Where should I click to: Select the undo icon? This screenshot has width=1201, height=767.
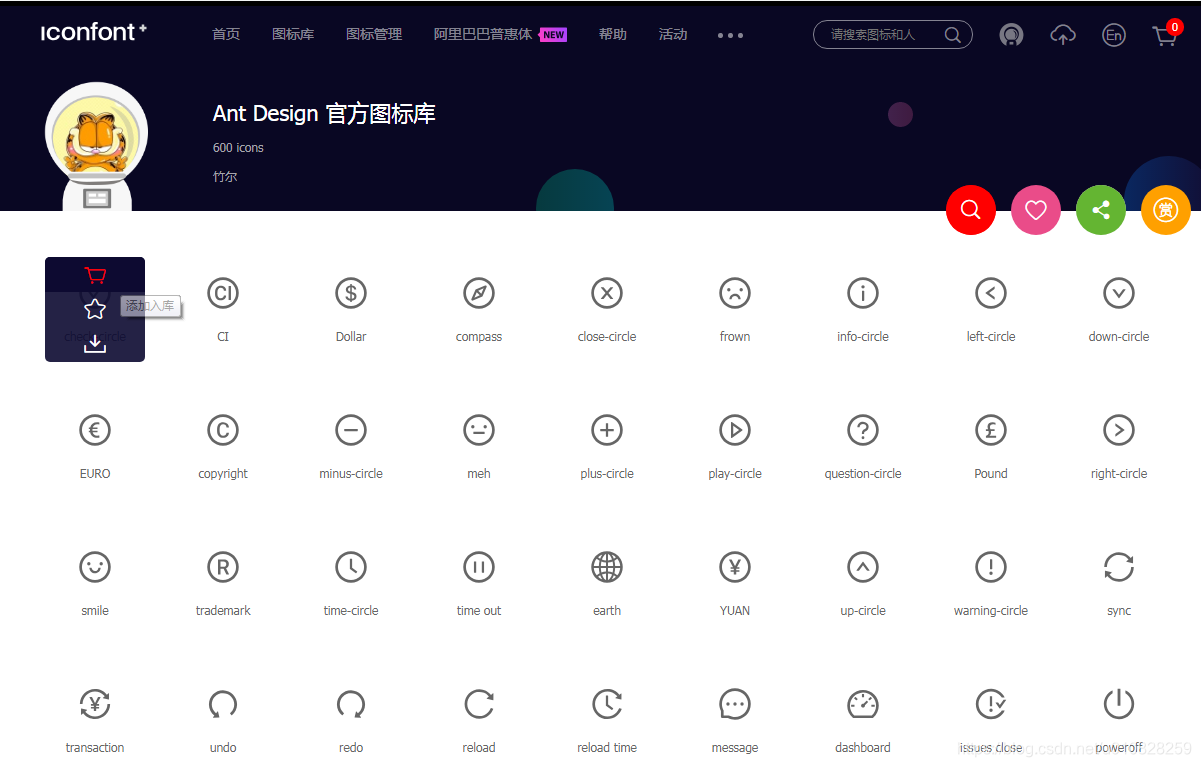click(223, 704)
